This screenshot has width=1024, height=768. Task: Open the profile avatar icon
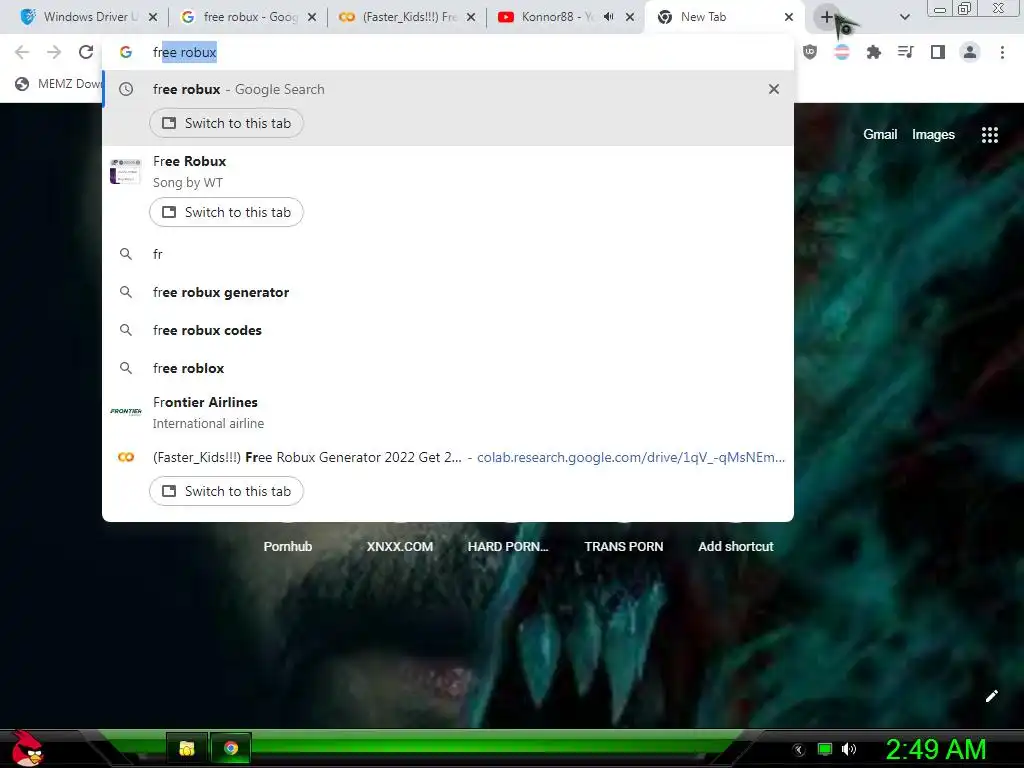pyautogui.click(x=970, y=52)
